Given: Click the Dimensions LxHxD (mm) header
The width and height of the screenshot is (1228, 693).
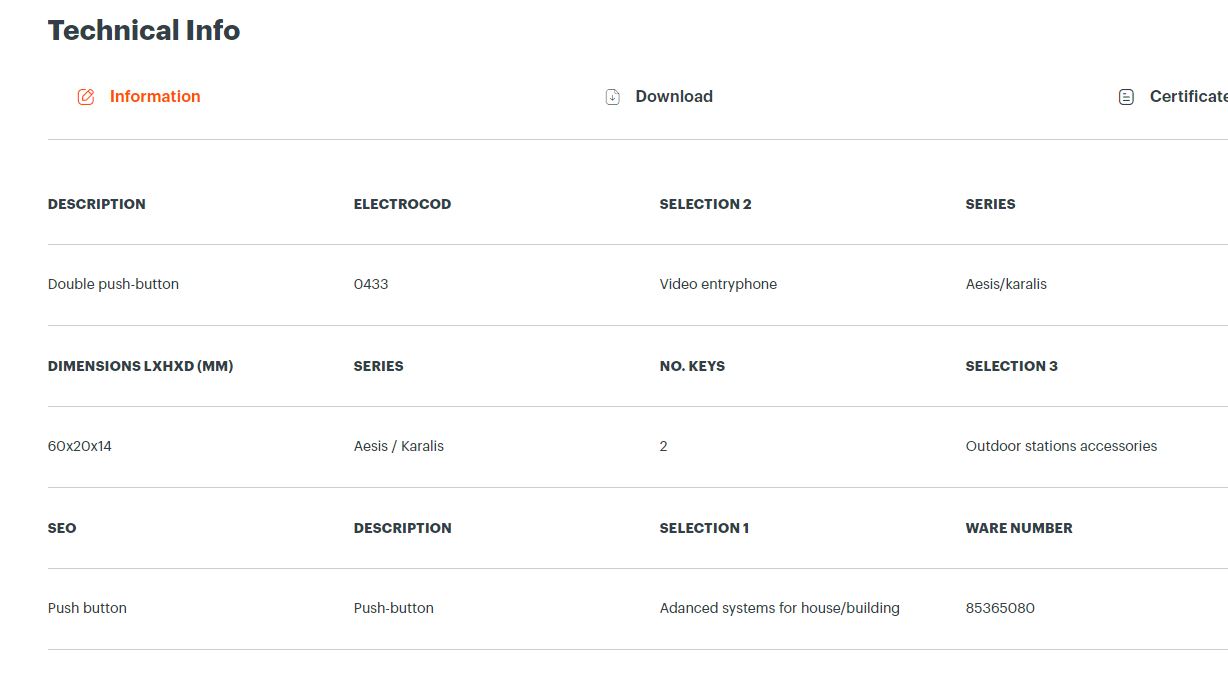Looking at the screenshot, I should [x=140, y=366].
